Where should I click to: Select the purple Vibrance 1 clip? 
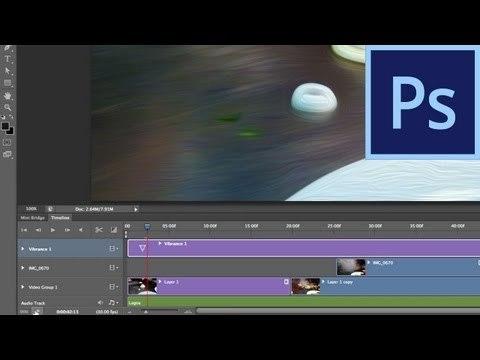(x=303, y=248)
